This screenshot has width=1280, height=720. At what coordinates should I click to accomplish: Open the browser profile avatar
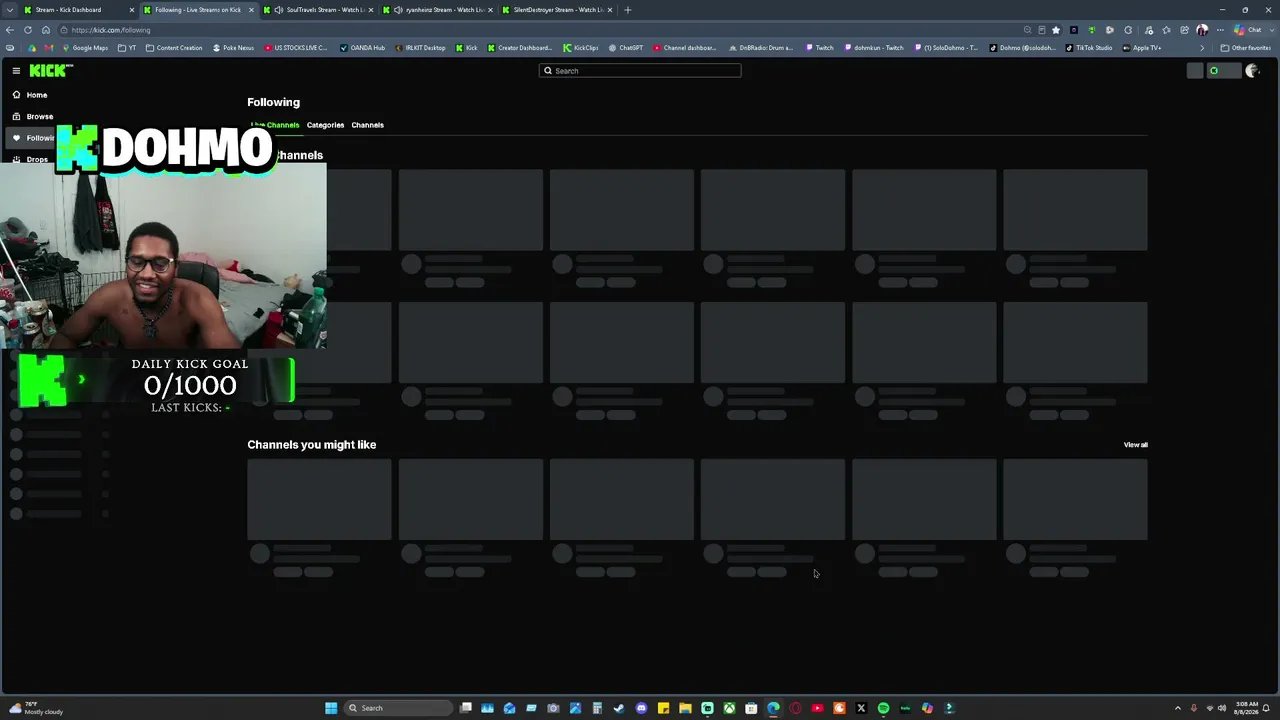tap(1202, 30)
